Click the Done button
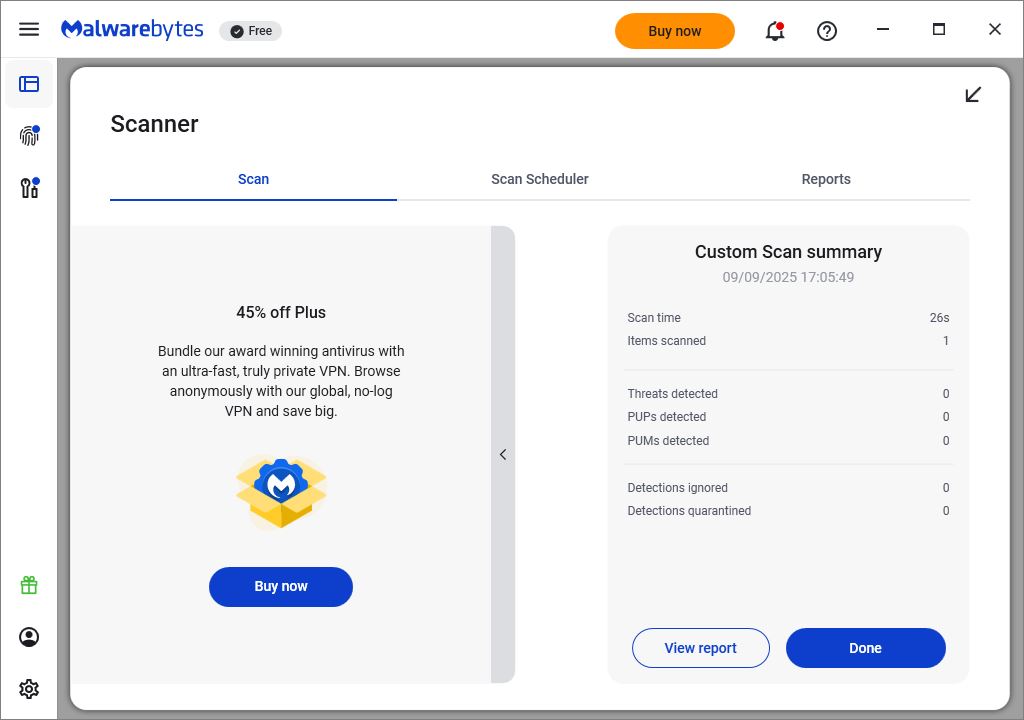The image size is (1024, 720). click(x=865, y=648)
